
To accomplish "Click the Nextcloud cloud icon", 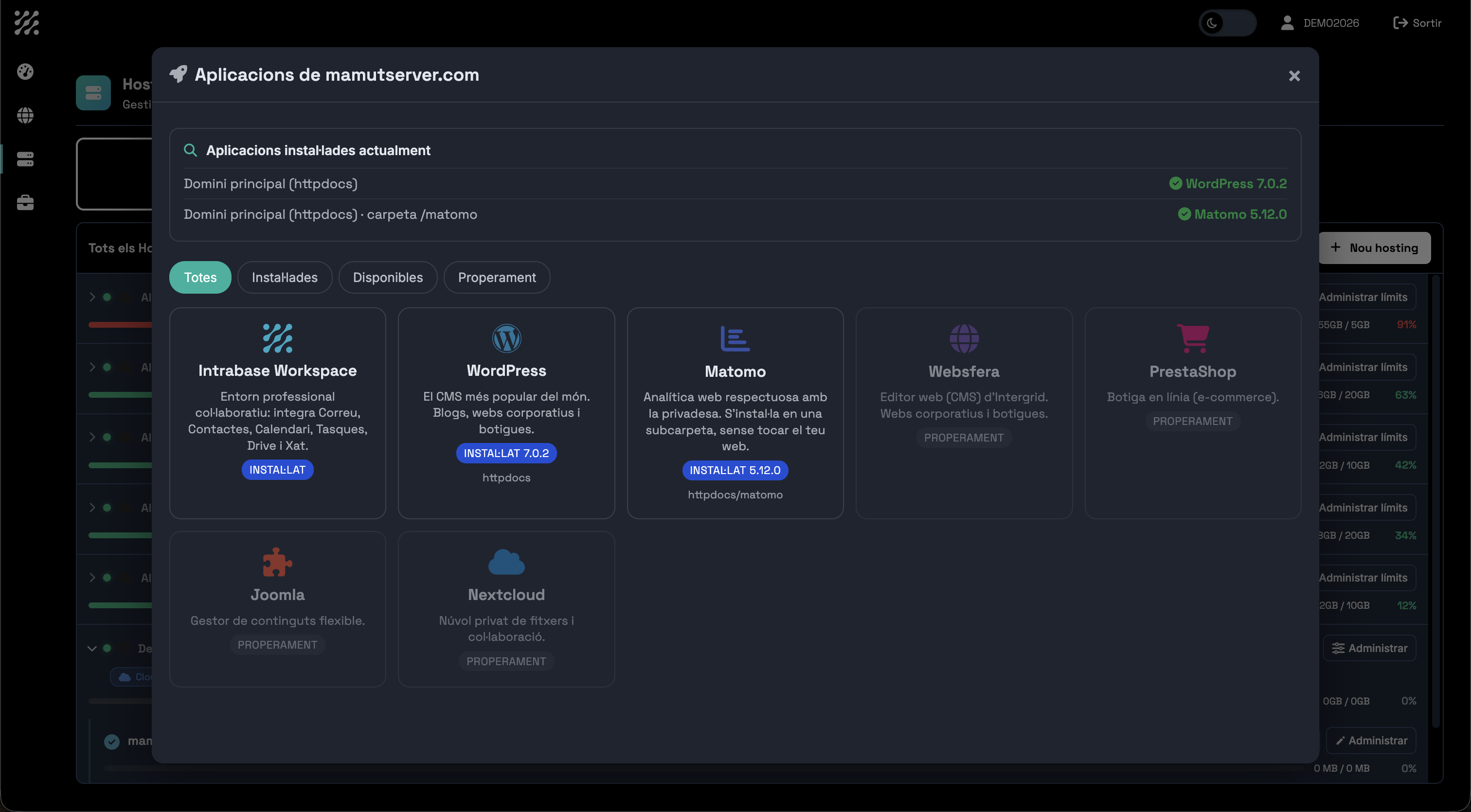I will (x=506, y=562).
